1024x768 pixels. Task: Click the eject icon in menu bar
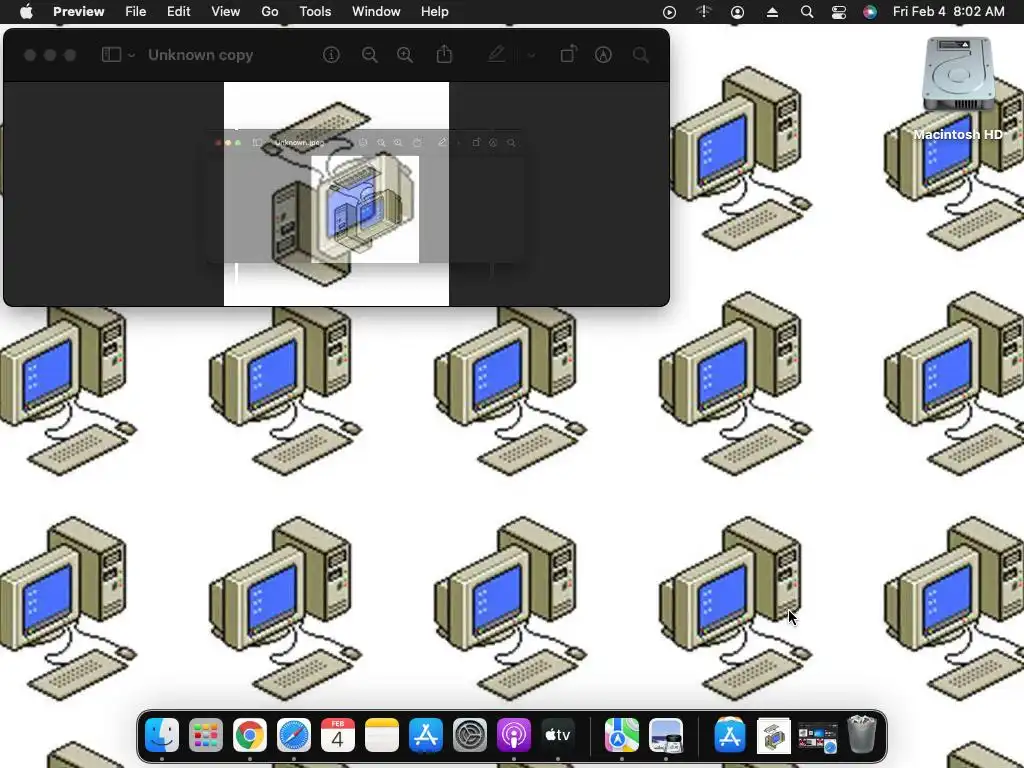(772, 12)
